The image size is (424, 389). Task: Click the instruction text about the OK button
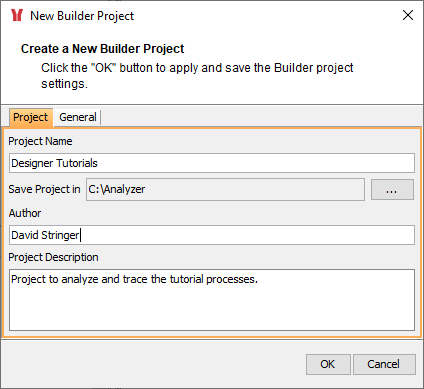coord(197,76)
